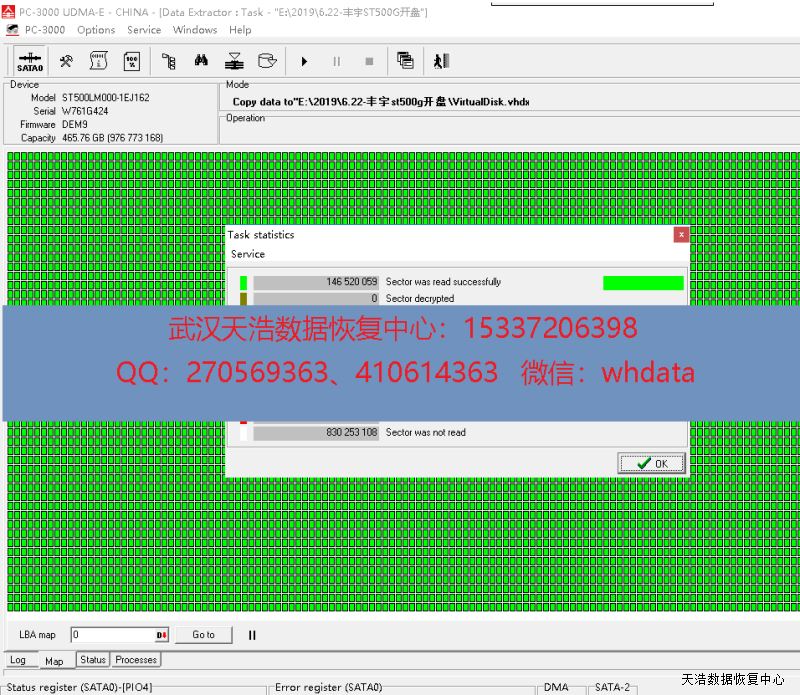Click the SATA0 port selection icon
Image resolution: width=800 pixels, height=695 pixels.
[x=29, y=61]
